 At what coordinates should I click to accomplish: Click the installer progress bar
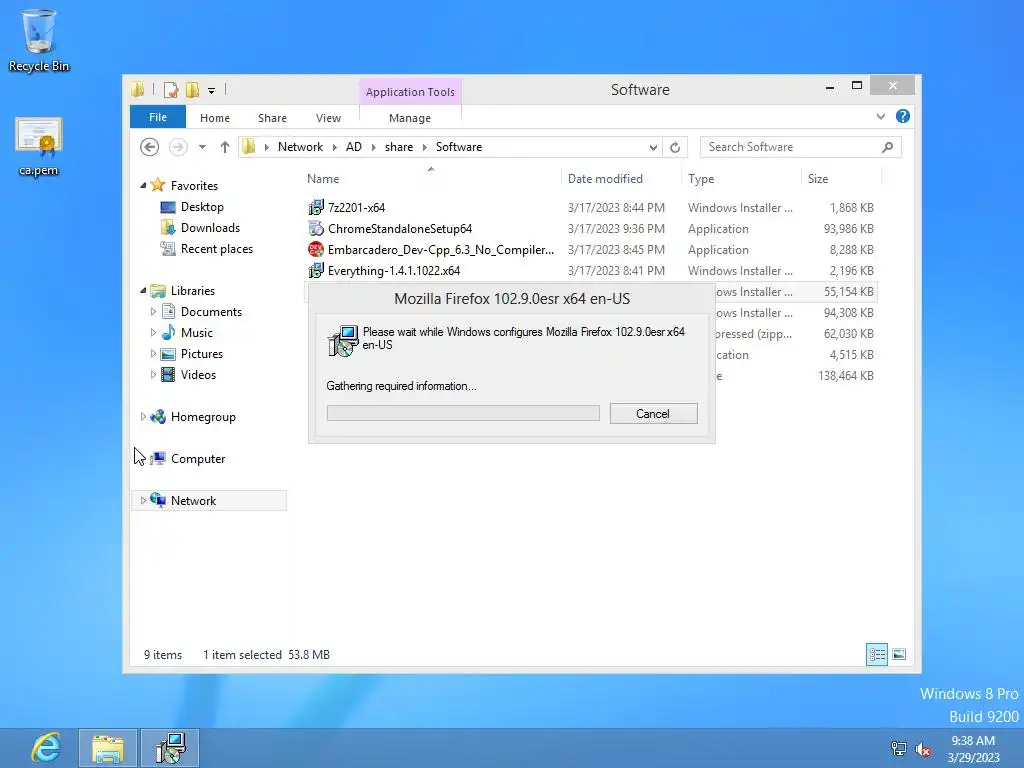point(463,413)
